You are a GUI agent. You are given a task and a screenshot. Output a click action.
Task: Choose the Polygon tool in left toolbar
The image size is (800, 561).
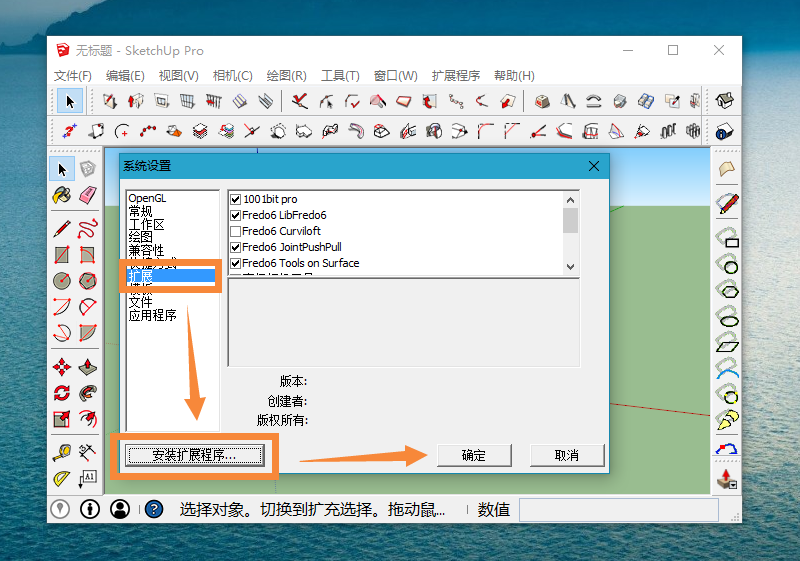tap(88, 280)
